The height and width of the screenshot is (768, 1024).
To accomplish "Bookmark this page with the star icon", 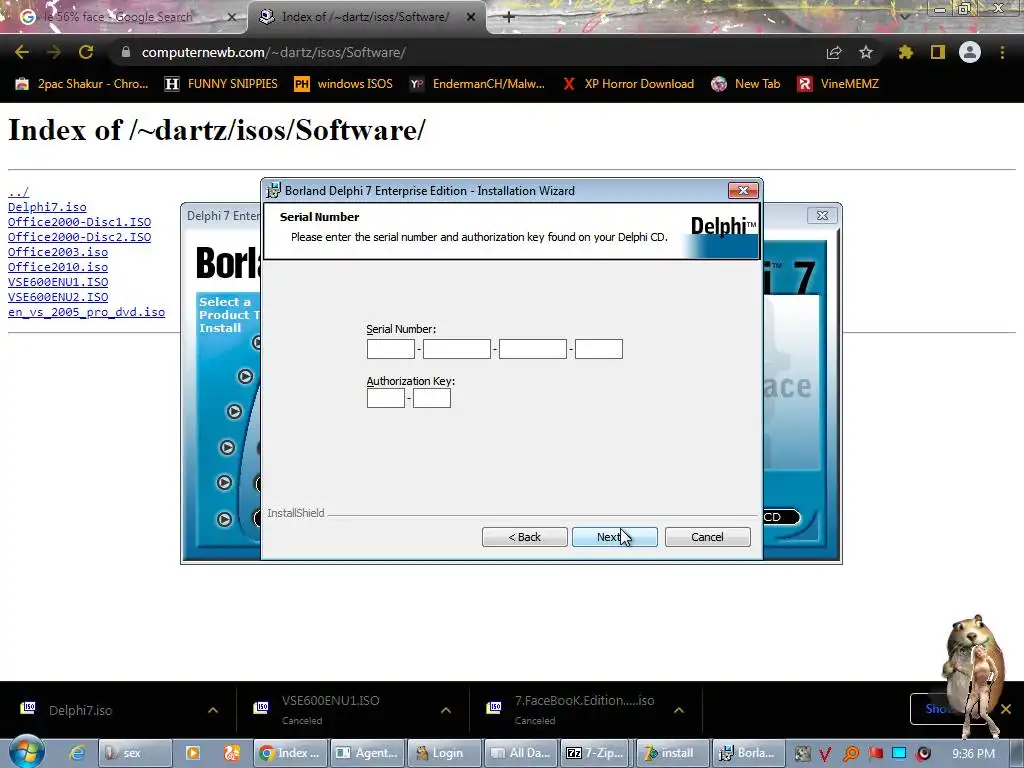I will coord(866,52).
